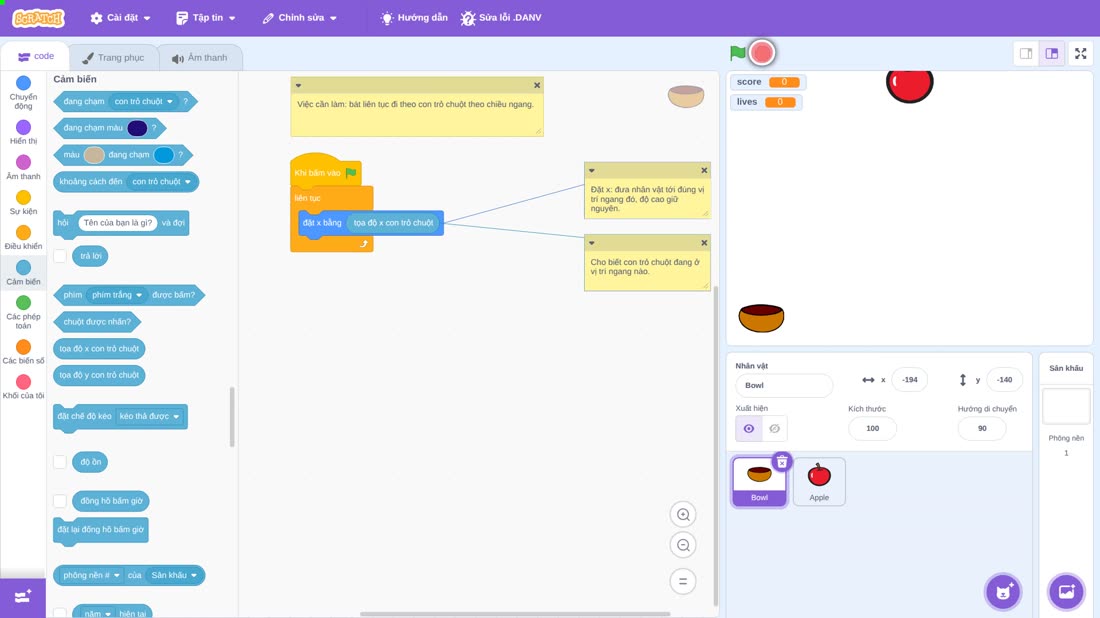The image size is (1100, 618).
Task: Pick the blue color swatch in 'màu đang chạm' block
Action: coord(163,155)
